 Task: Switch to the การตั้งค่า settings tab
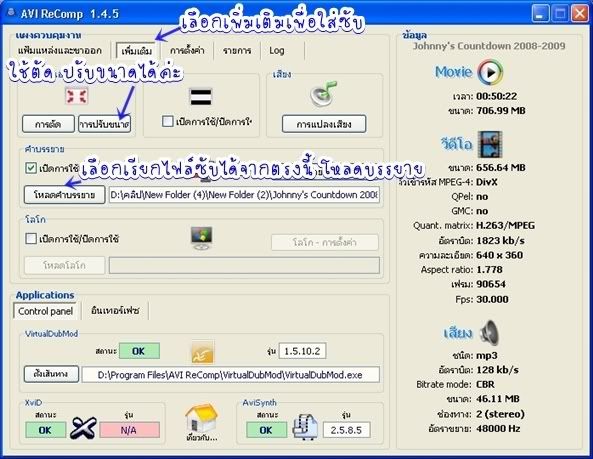[187, 50]
